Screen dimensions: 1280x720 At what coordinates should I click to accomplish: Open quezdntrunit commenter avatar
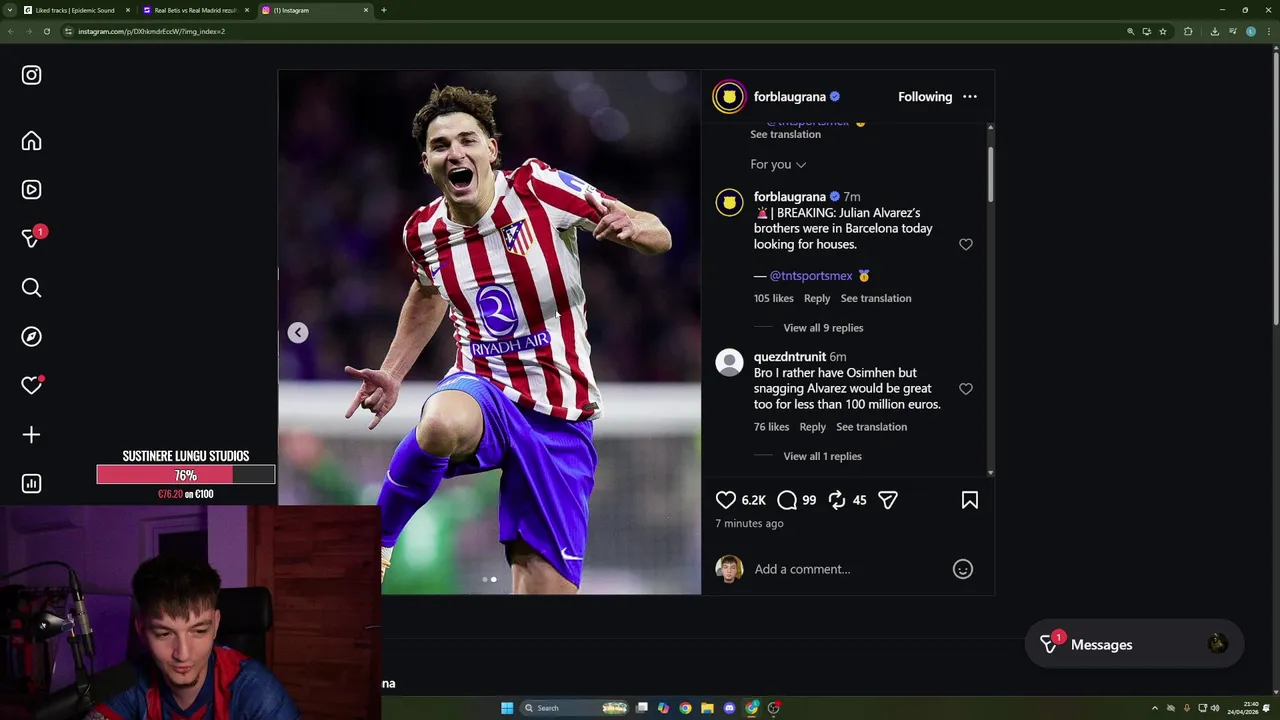[x=729, y=363]
